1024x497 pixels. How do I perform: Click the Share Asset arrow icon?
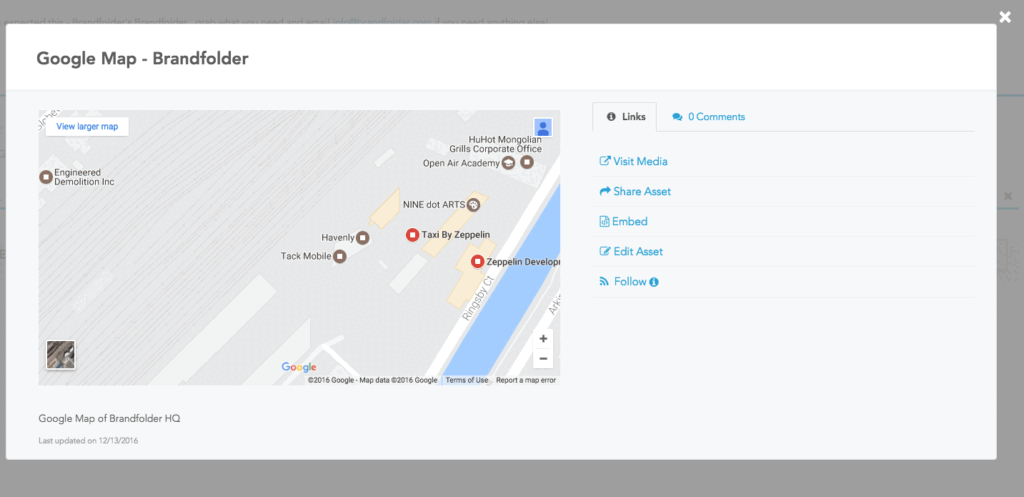(x=605, y=191)
